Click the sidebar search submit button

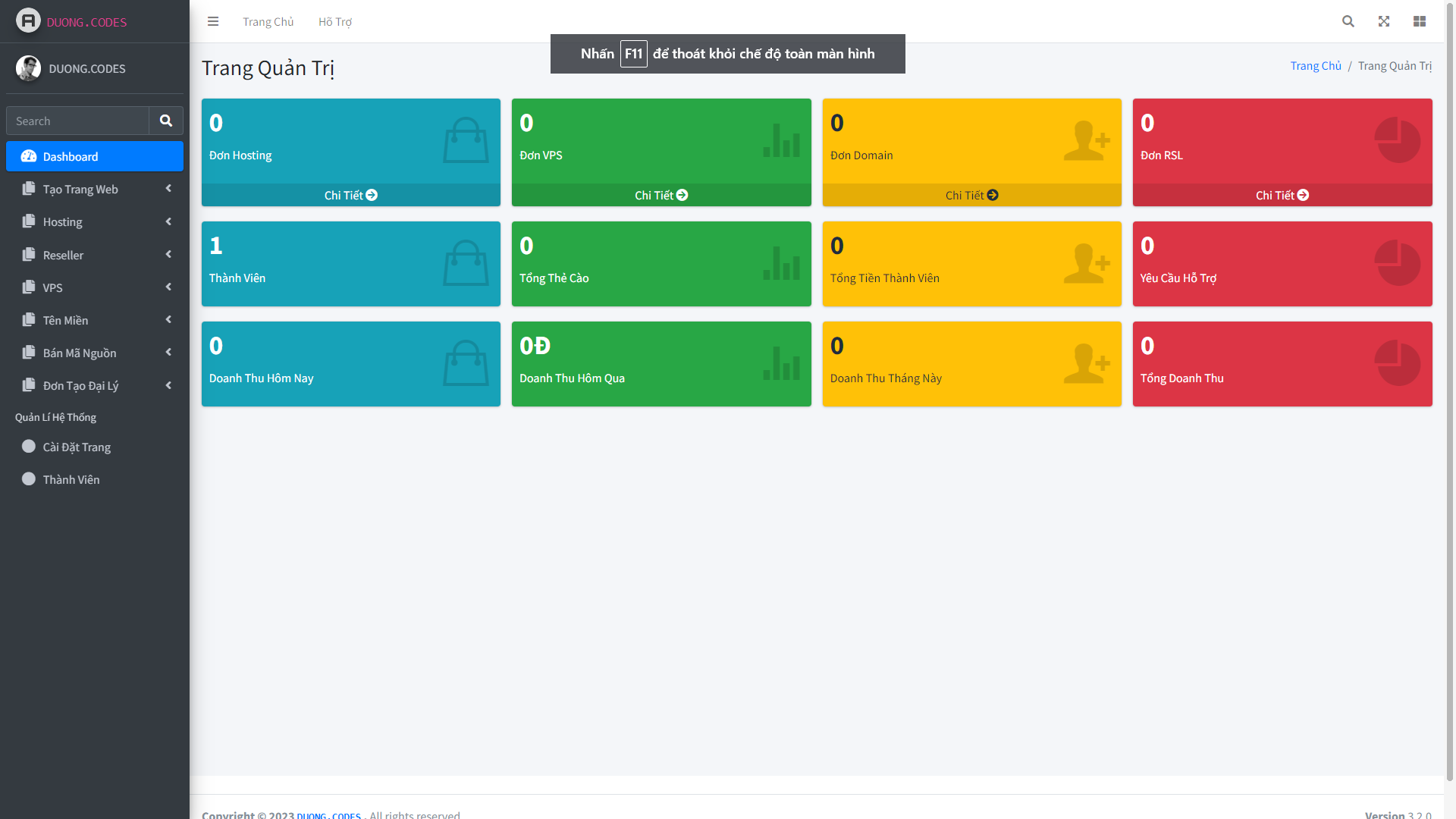click(x=166, y=121)
